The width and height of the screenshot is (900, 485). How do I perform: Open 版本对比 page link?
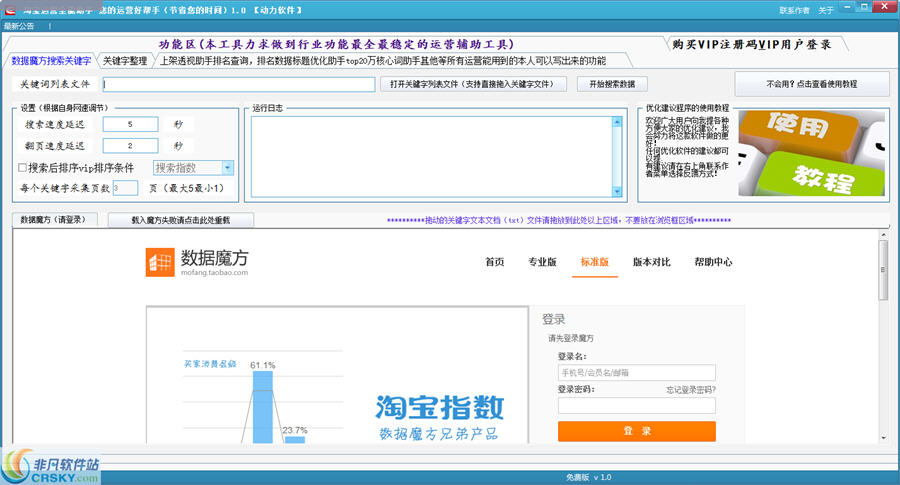pos(651,262)
